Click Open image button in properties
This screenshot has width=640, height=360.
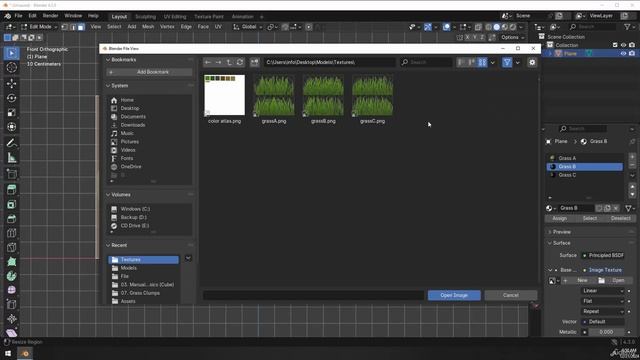(x=614, y=280)
